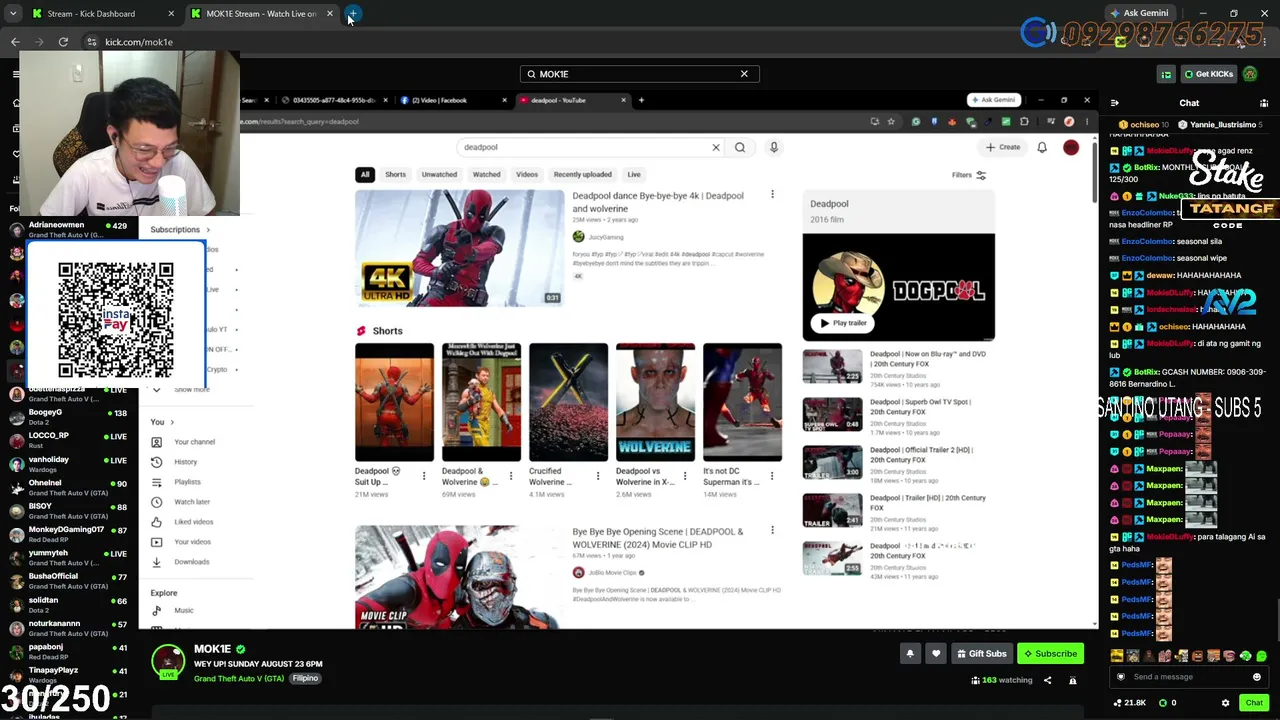Send message with the Chat button
The height and width of the screenshot is (720, 1280).
(1254, 703)
